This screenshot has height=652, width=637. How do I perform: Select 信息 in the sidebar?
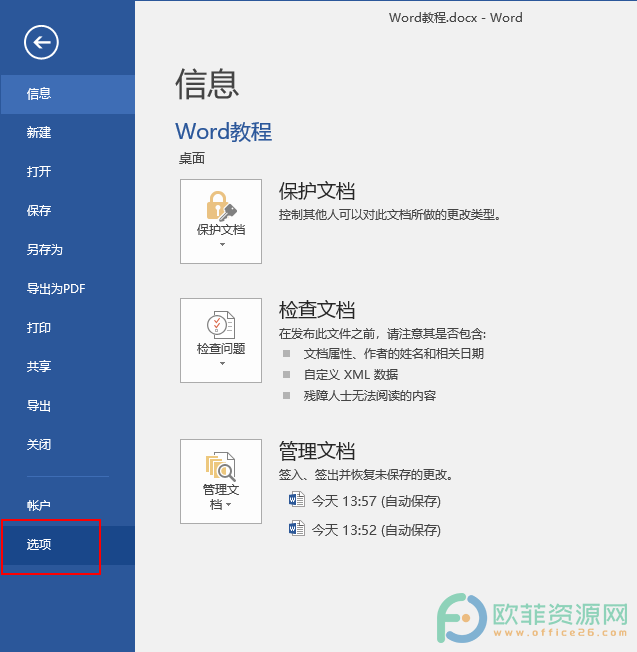[x=67, y=94]
